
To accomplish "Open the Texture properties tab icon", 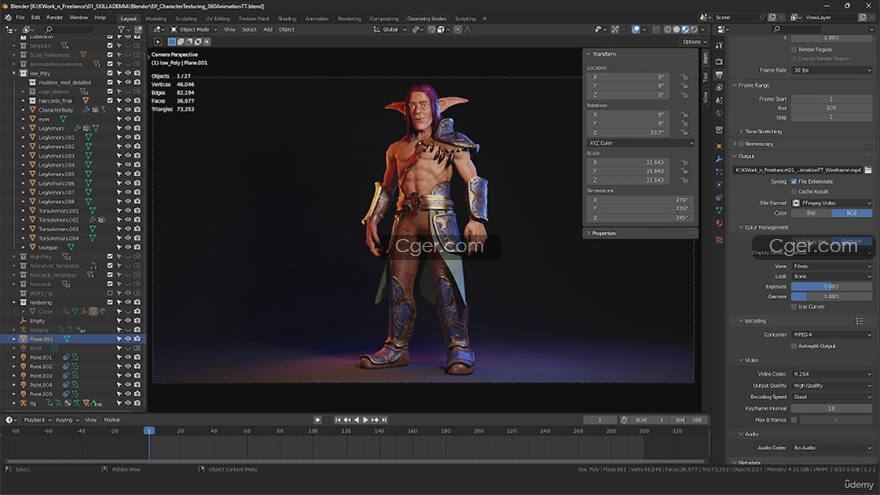I will (719, 240).
